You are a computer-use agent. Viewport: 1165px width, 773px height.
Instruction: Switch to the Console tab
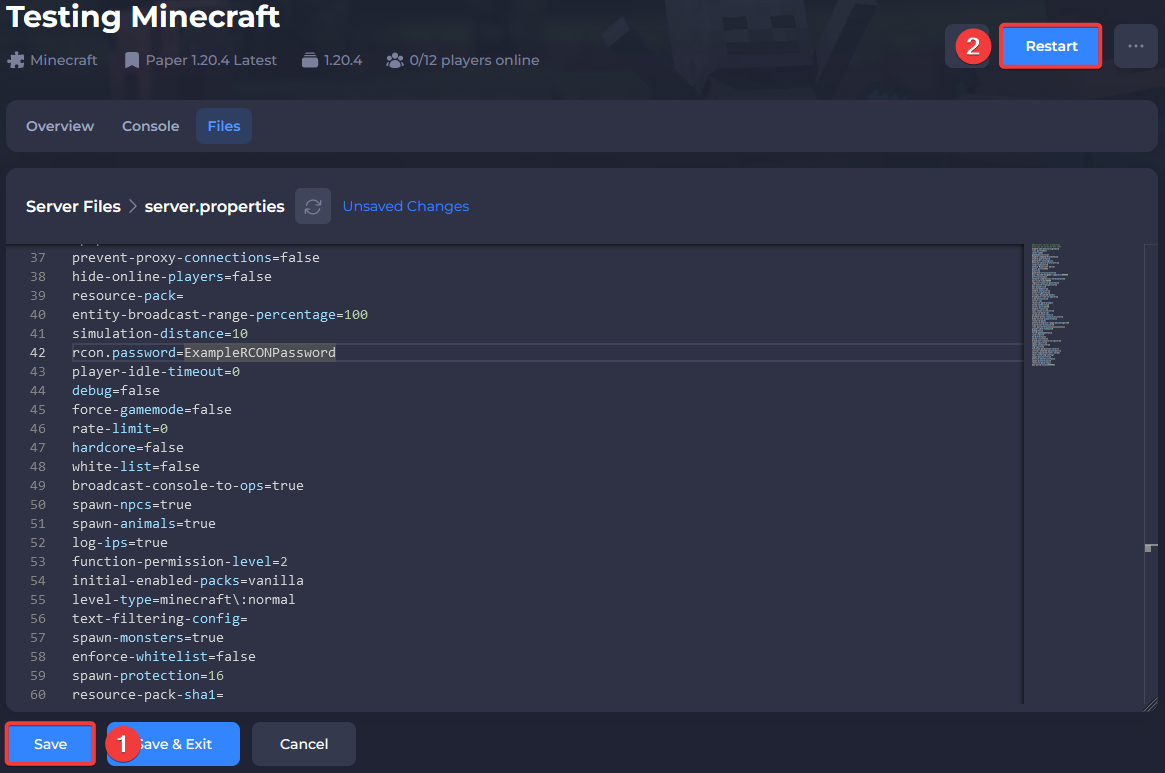(150, 126)
